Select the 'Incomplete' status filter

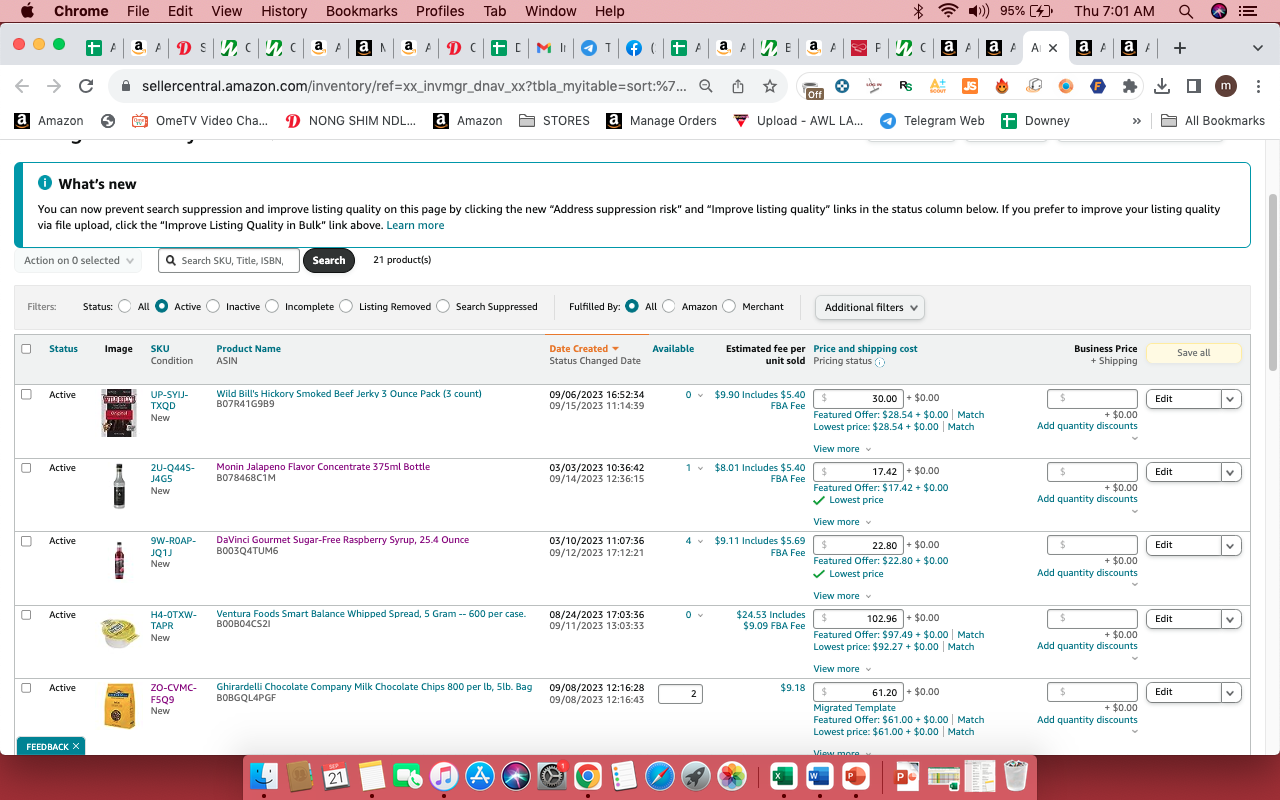pos(272,307)
